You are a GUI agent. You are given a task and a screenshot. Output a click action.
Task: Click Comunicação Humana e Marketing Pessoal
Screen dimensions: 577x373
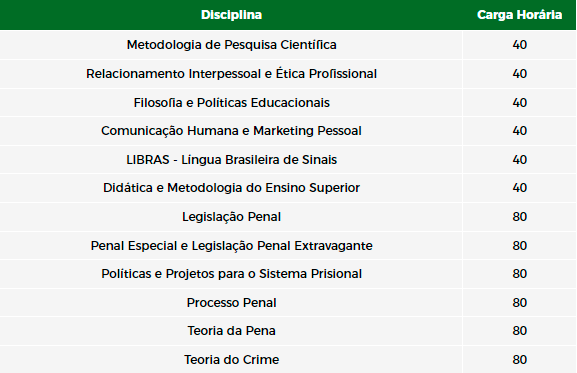[x=231, y=131]
